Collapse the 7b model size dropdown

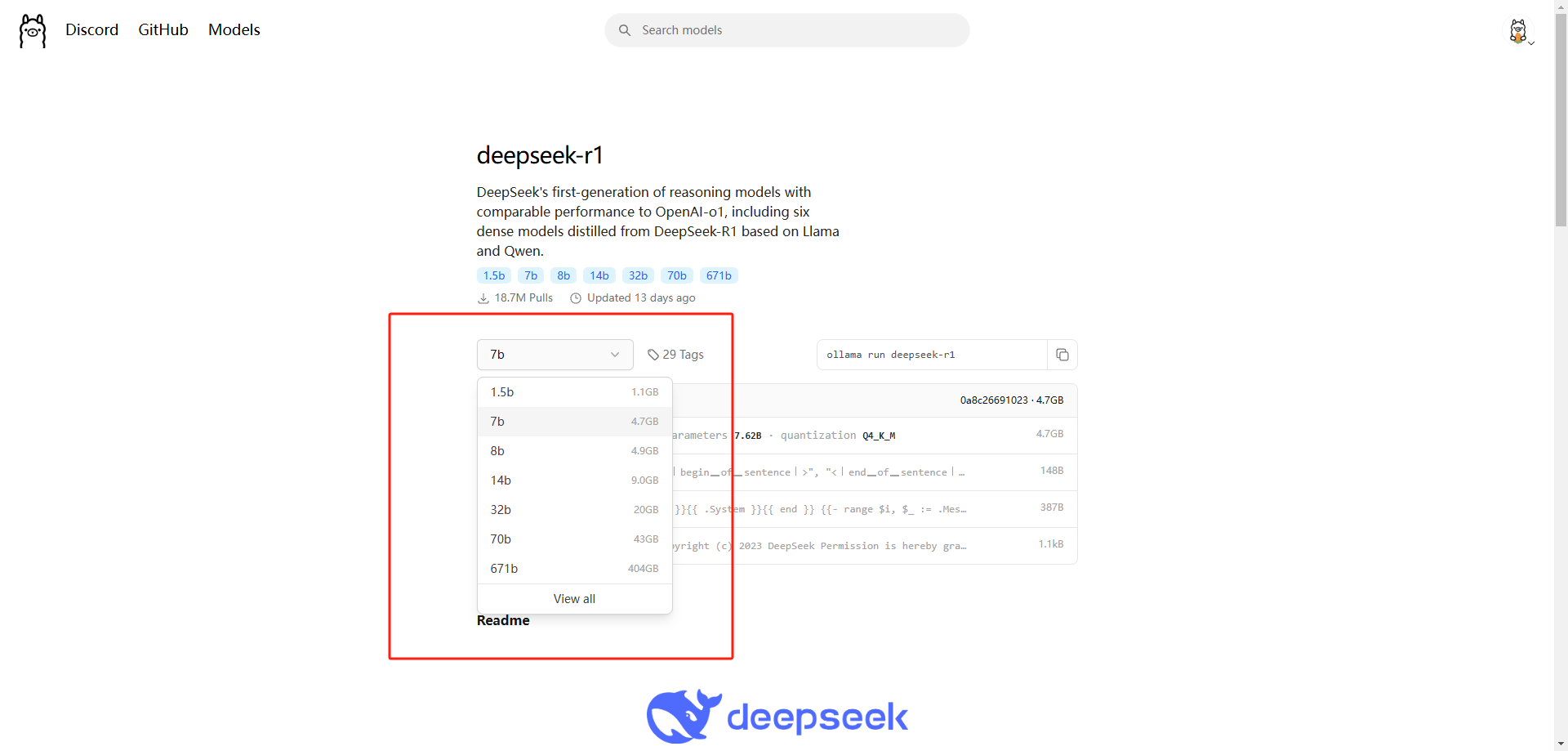click(555, 355)
